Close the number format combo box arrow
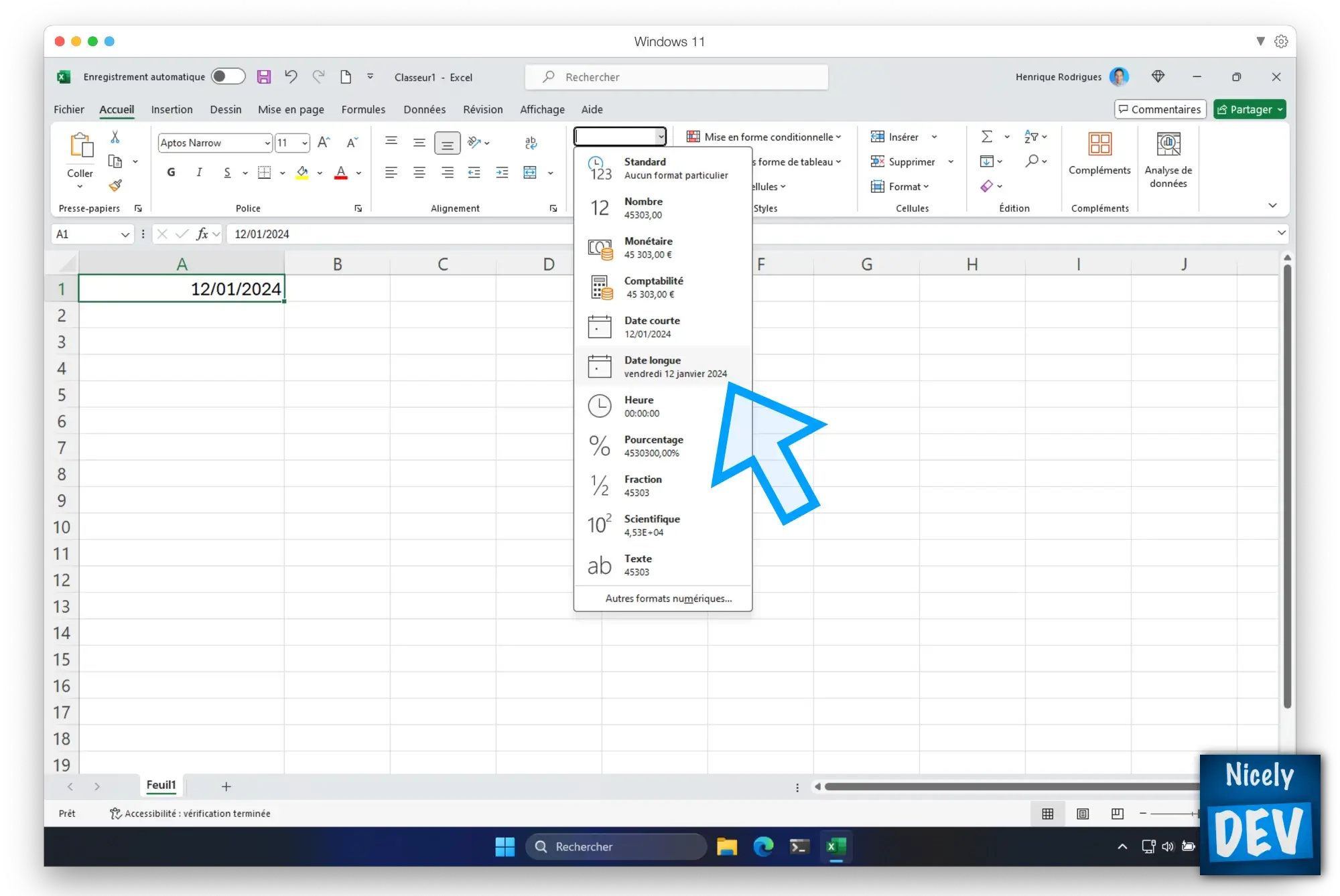This screenshot has width=1340, height=896. click(x=661, y=137)
